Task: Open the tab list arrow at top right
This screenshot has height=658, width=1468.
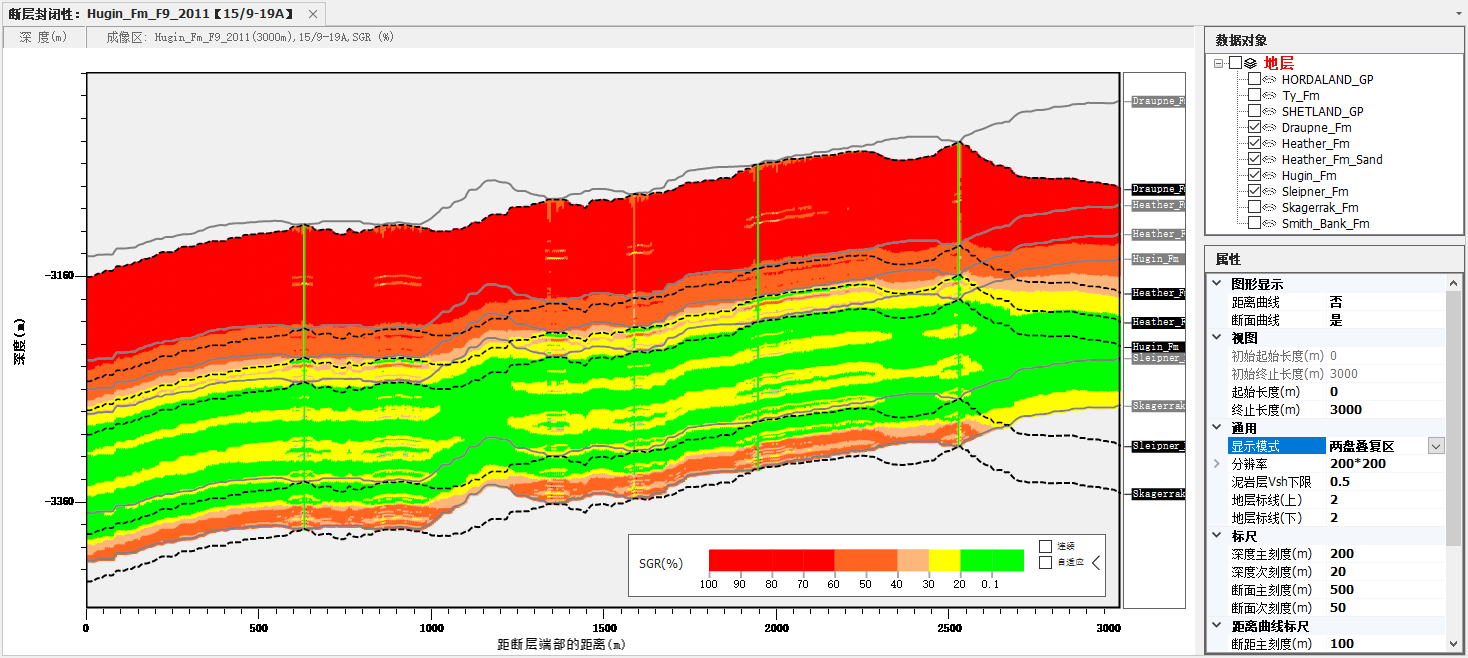Action: coord(1457,14)
